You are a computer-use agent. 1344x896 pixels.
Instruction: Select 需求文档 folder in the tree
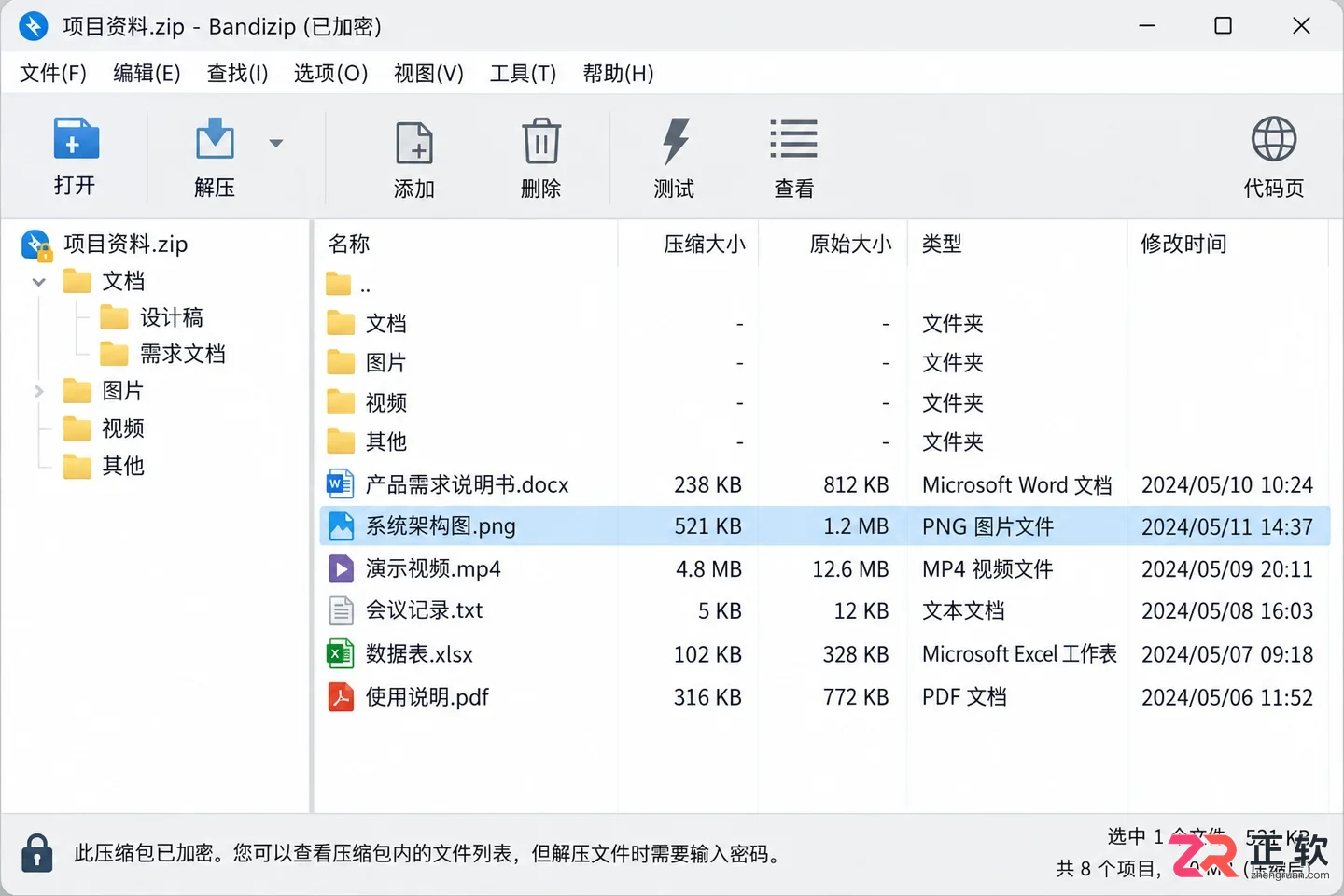point(183,354)
